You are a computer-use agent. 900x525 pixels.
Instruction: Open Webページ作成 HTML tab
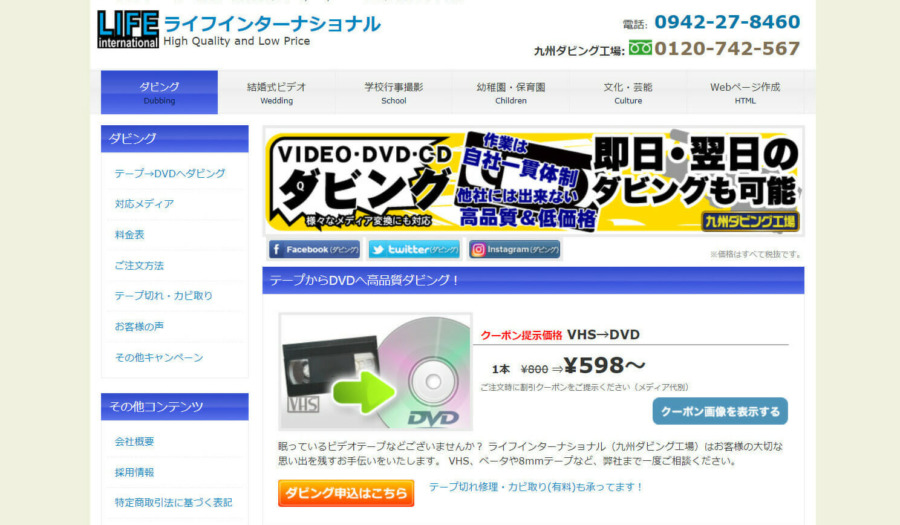[745, 92]
